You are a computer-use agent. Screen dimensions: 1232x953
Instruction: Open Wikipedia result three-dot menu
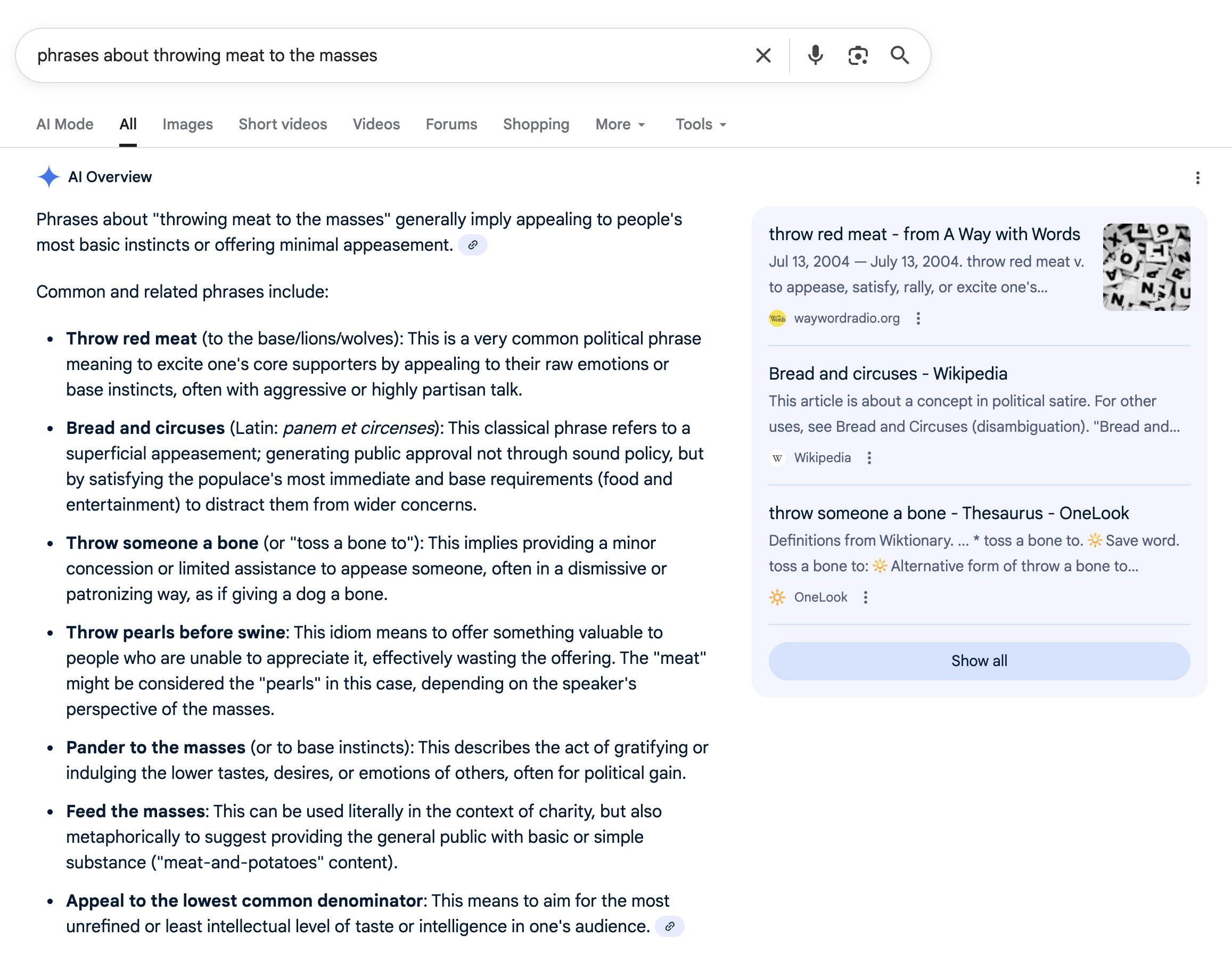pos(869,457)
